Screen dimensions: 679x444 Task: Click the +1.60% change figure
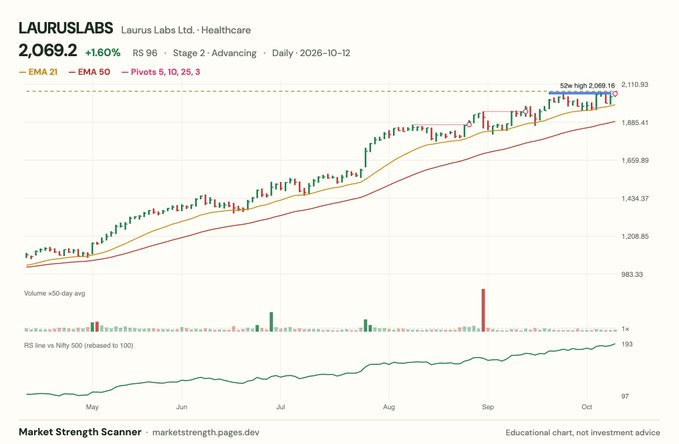point(103,53)
